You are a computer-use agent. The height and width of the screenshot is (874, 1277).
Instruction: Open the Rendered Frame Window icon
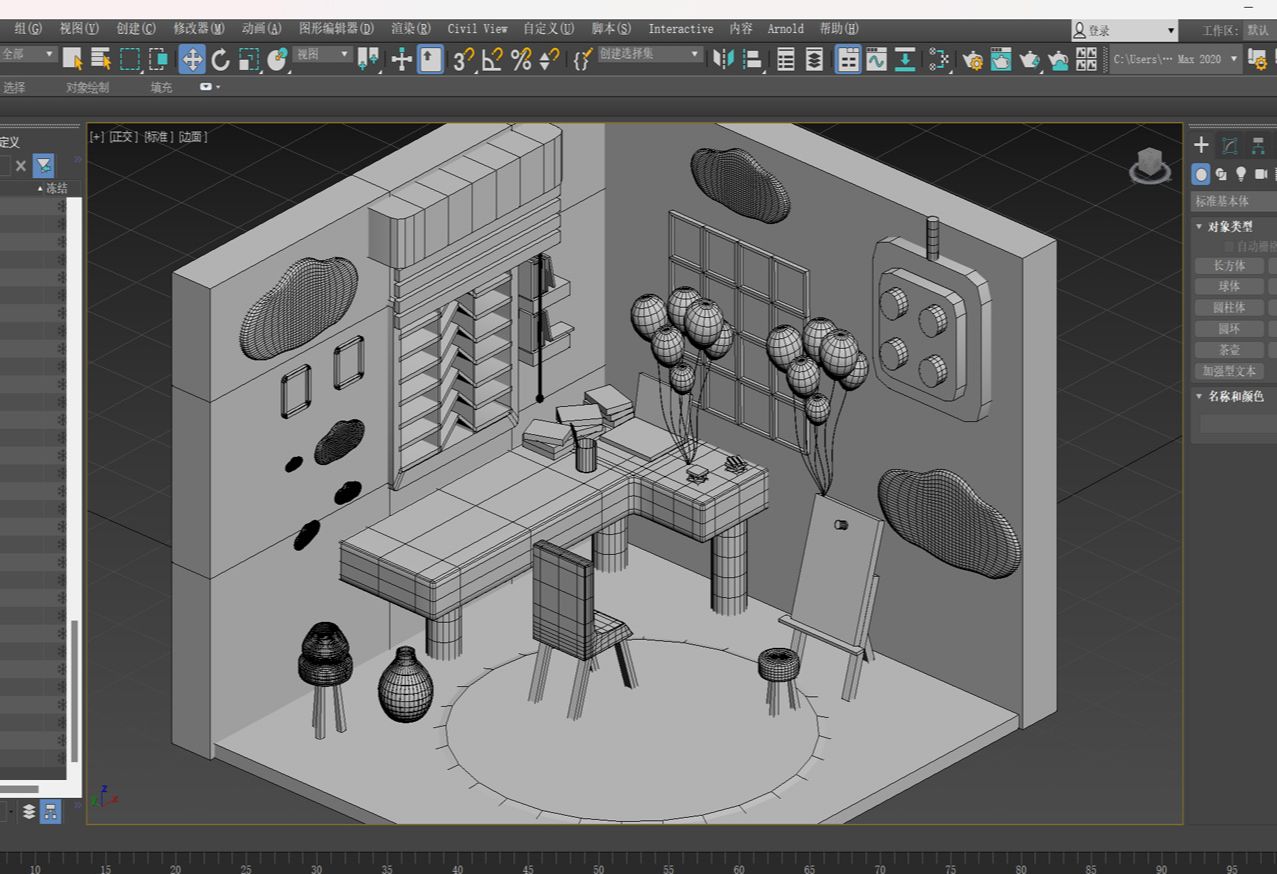click(1001, 59)
